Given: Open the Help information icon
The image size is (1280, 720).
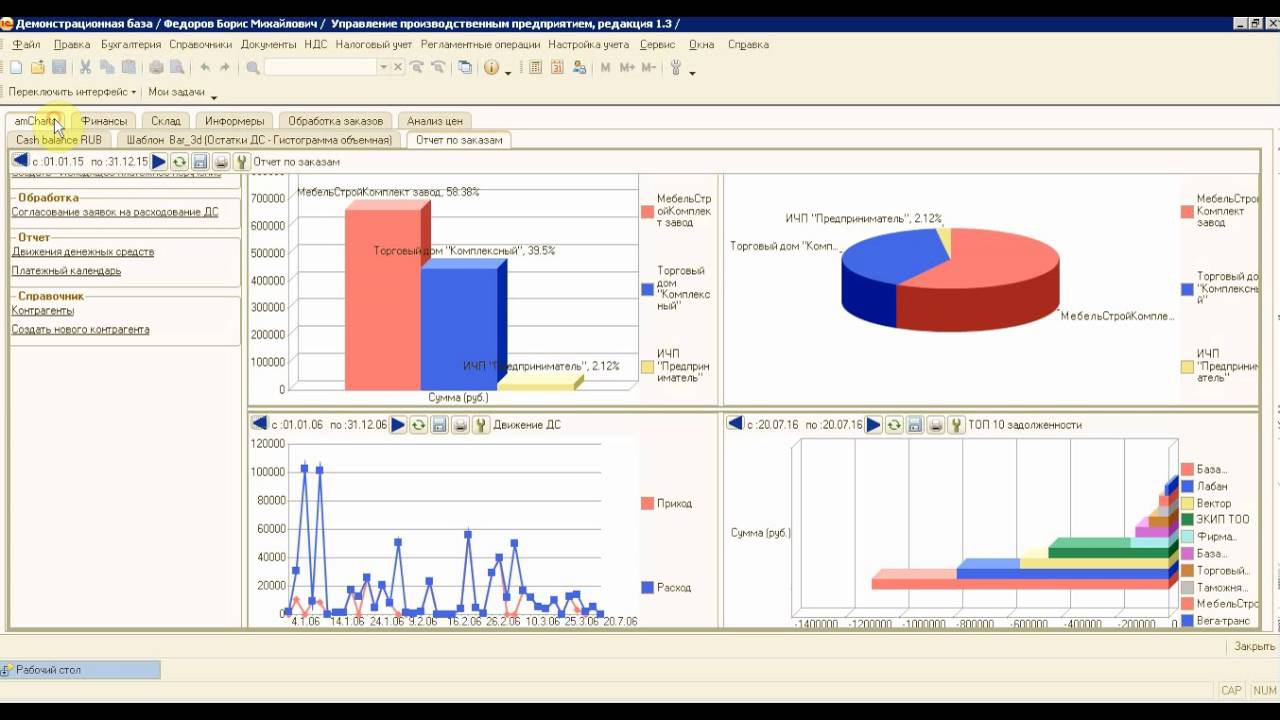Looking at the screenshot, I should [x=491, y=68].
